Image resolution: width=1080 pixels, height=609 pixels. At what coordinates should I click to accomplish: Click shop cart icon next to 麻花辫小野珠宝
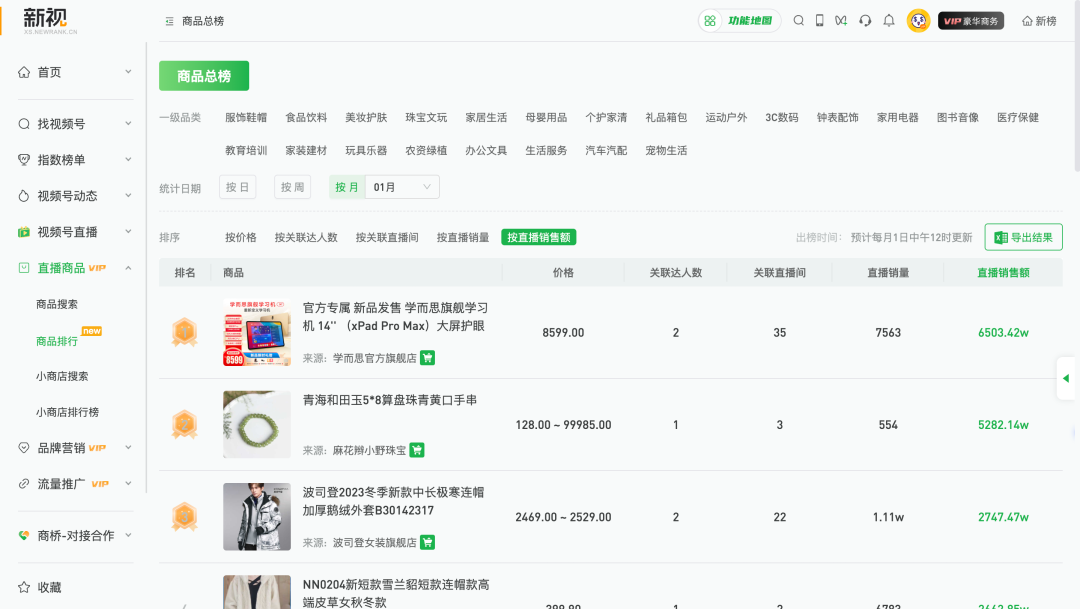417,450
